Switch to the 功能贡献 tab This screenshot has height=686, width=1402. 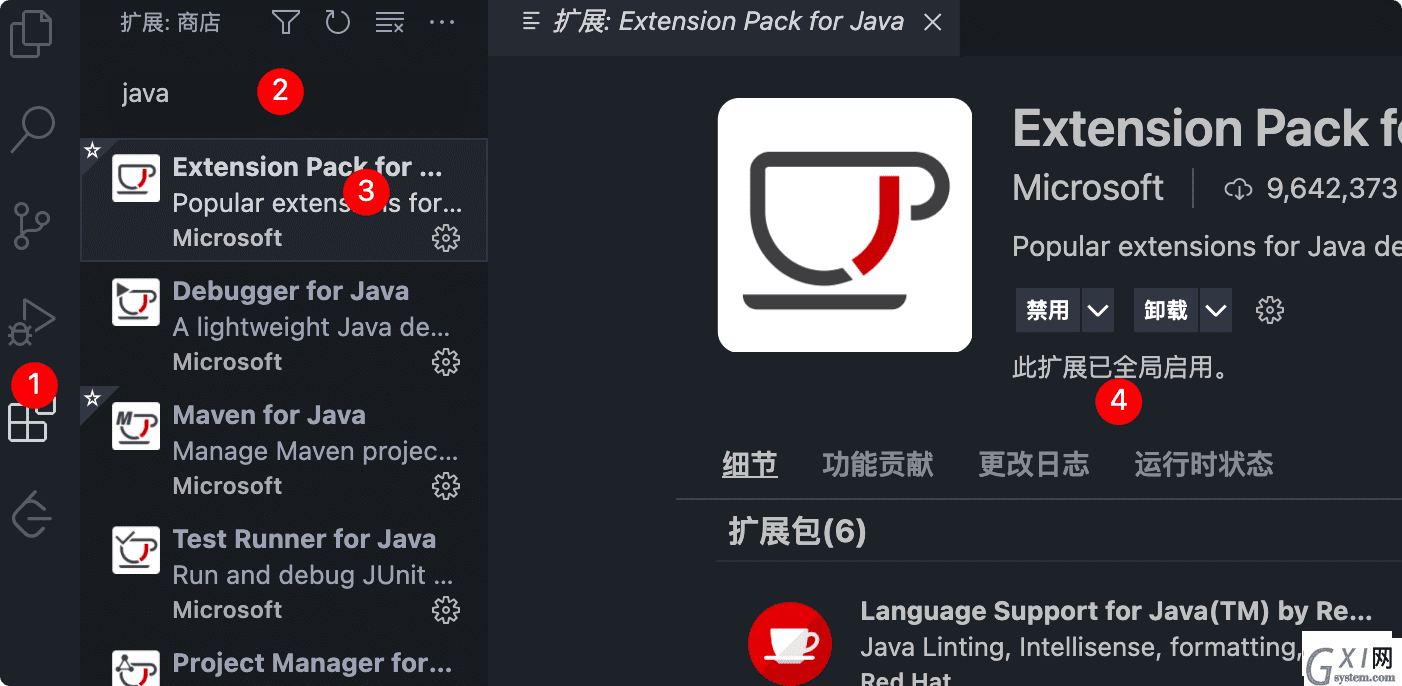click(x=878, y=464)
